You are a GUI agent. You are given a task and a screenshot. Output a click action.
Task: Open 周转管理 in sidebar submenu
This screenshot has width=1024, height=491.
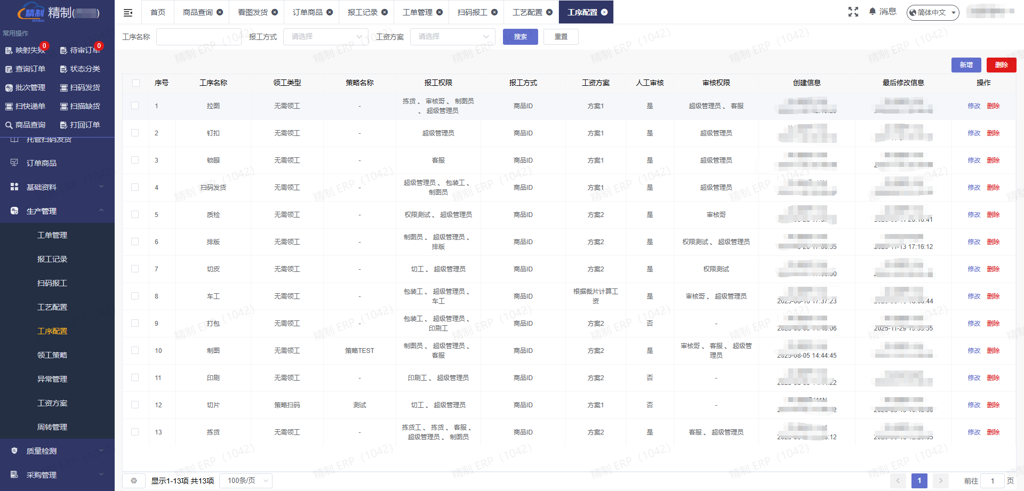(x=52, y=426)
